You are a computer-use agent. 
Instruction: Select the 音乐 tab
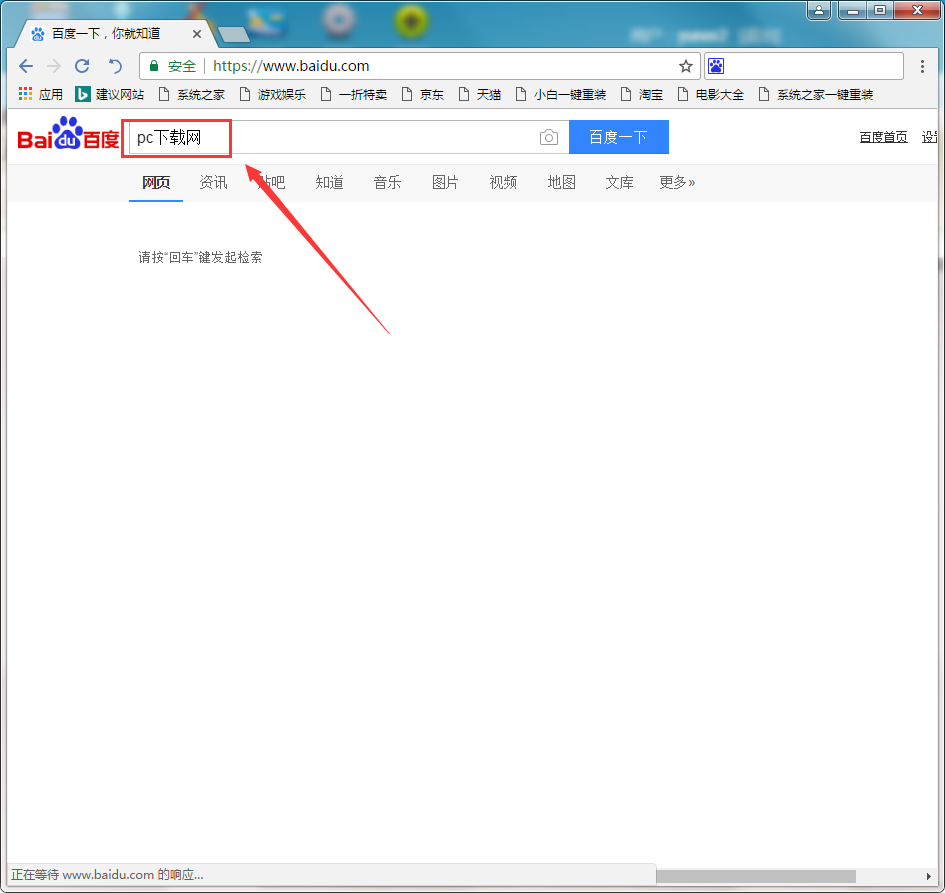coord(388,183)
